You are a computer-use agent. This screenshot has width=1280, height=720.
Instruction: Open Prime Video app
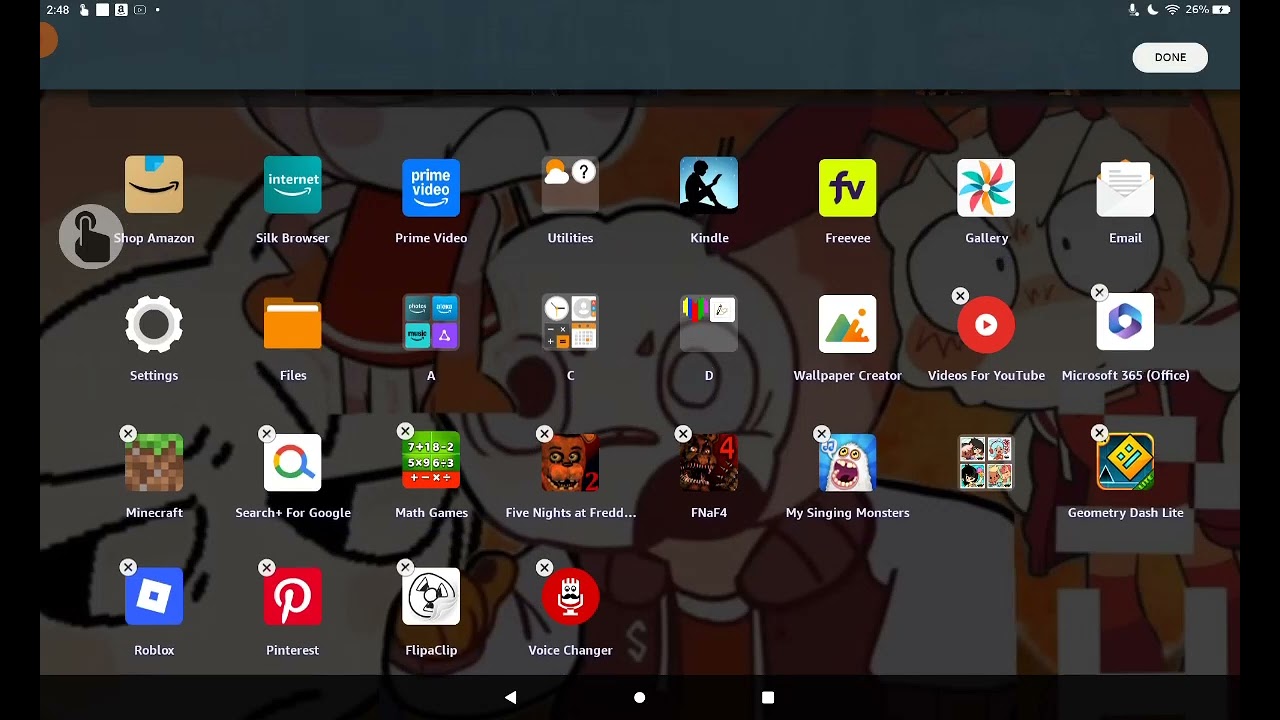[x=431, y=188]
